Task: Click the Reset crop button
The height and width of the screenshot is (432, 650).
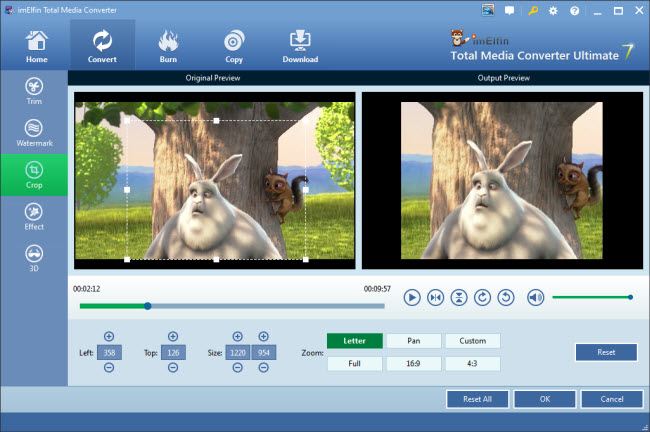Action: point(606,352)
